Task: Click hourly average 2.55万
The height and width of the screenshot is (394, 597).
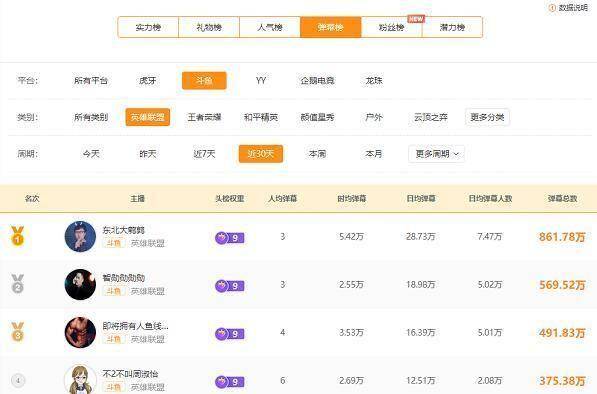Action: [351, 284]
